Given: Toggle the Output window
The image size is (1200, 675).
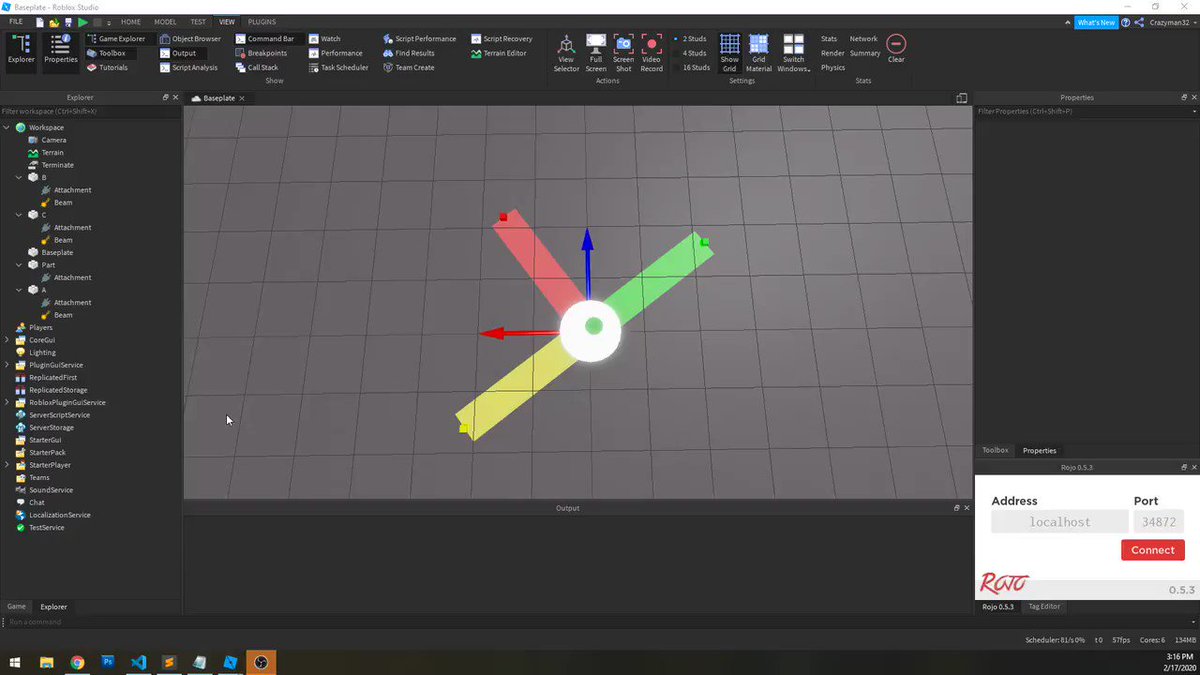Looking at the screenshot, I should coord(178,53).
